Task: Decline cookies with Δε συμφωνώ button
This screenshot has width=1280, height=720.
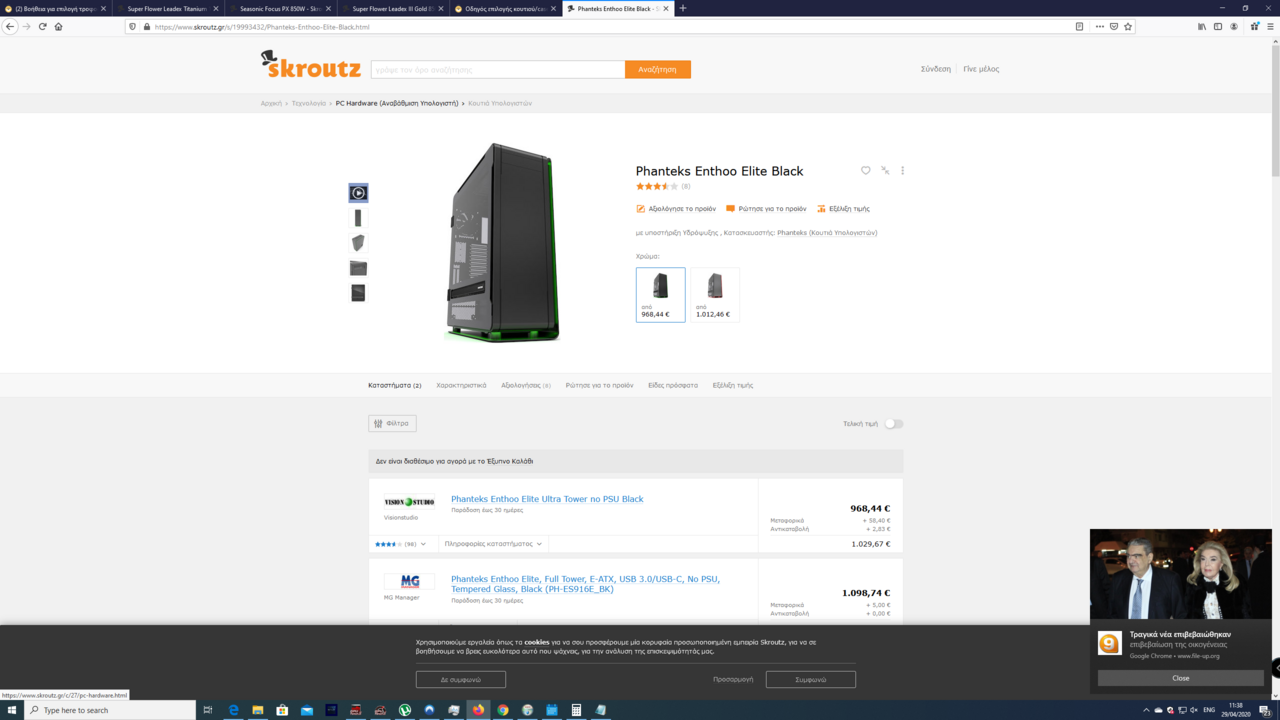Action: point(461,679)
